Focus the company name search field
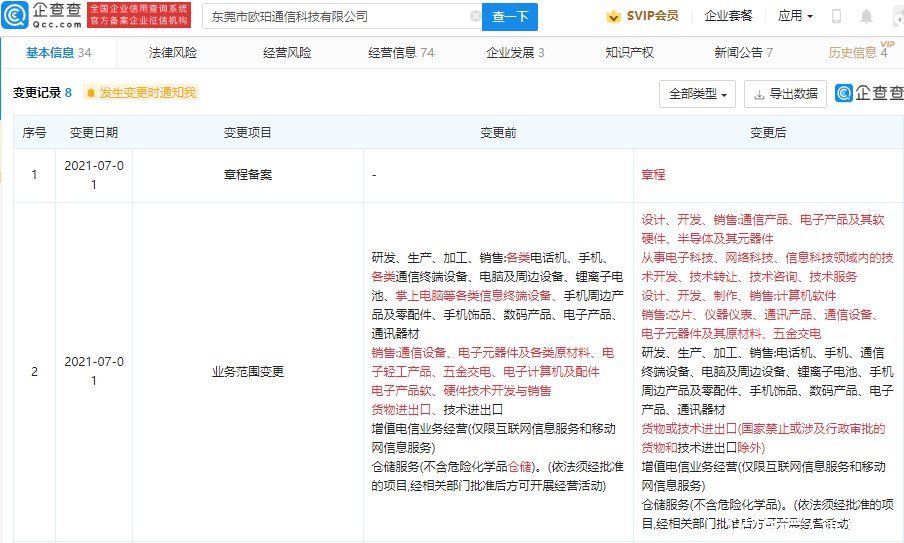The width and height of the screenshot is (904, 543). click(340, 16)
